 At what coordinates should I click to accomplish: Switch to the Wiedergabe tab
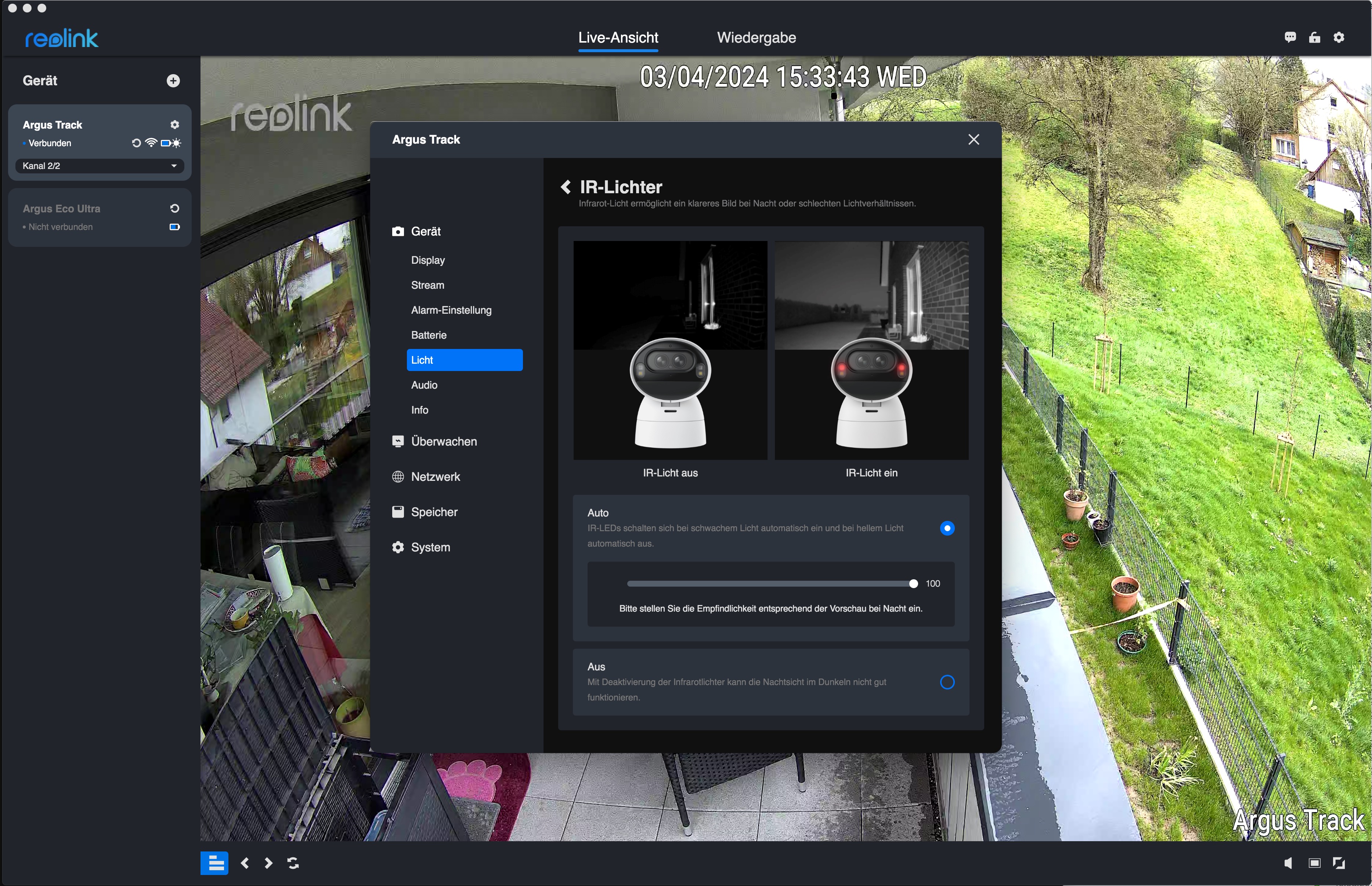pyautogui.click(x=756, y=38)
